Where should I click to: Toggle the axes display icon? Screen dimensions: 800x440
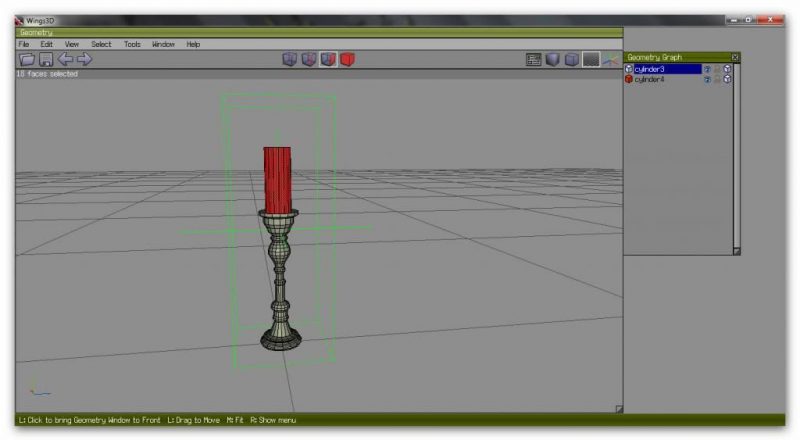pyautogui.click(x=610, y=59)
